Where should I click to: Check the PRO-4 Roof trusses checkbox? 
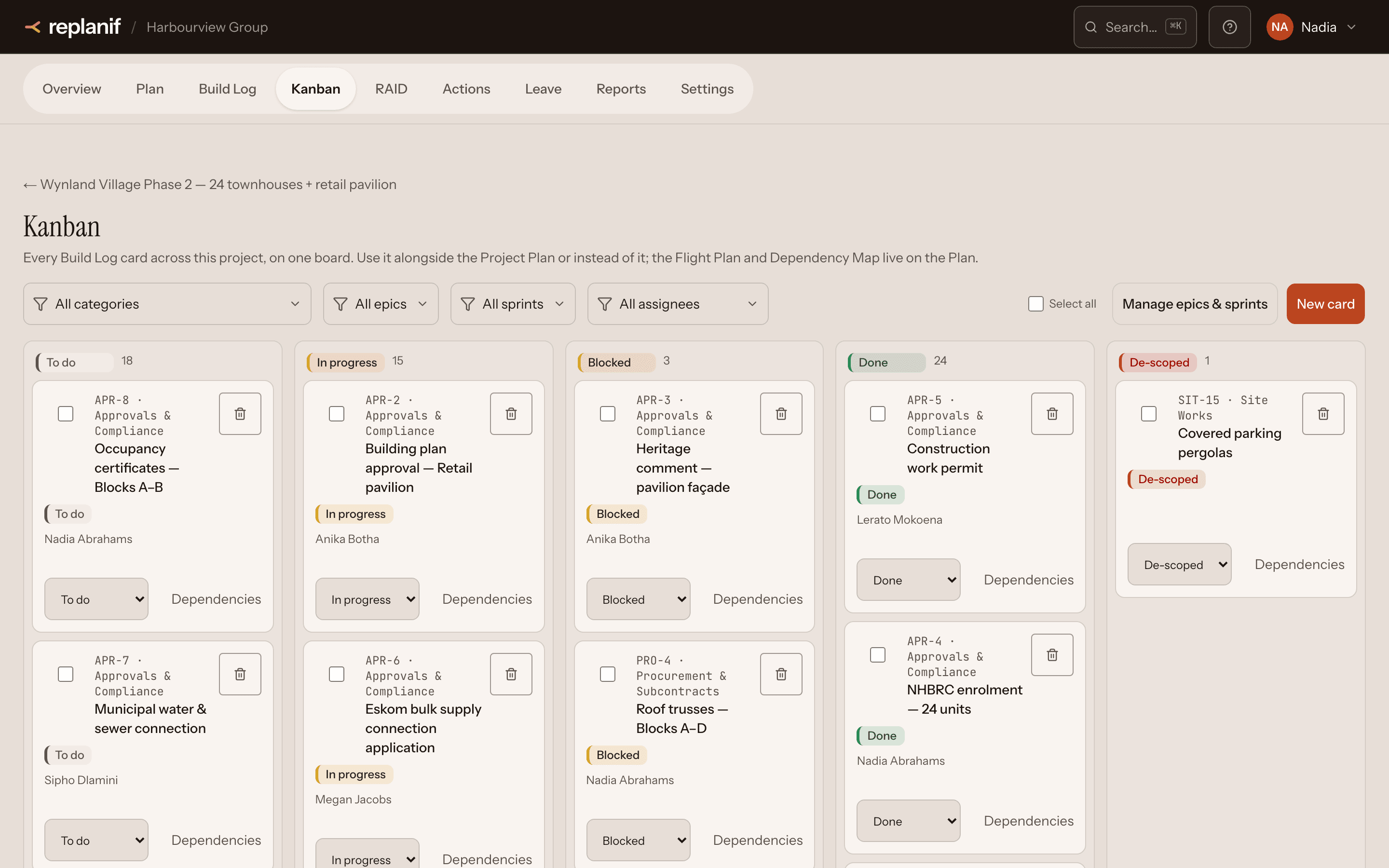point(607,674)
